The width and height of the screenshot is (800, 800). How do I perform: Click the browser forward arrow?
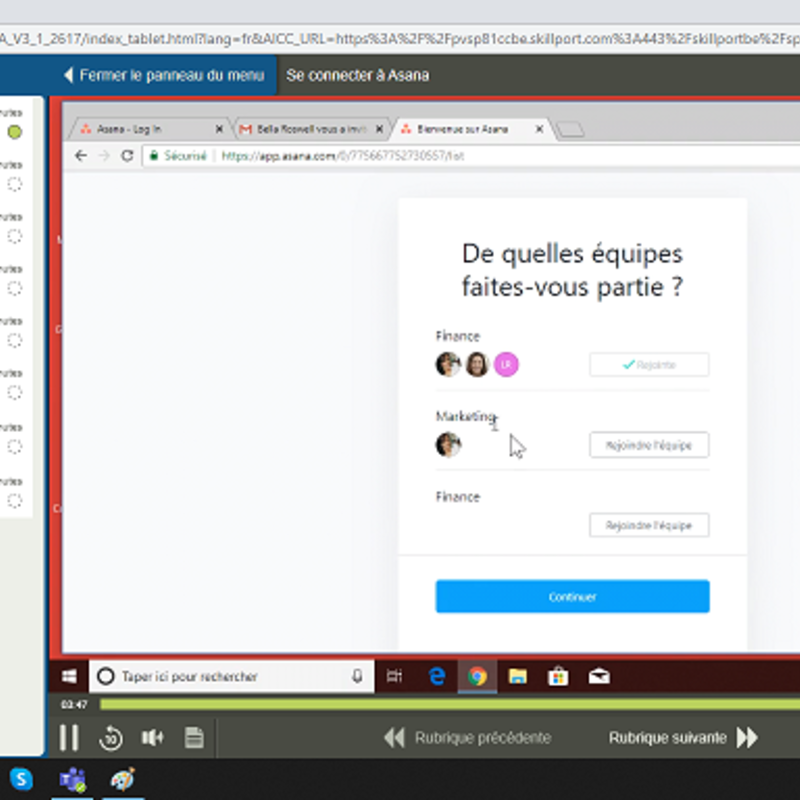coord(104,156)
